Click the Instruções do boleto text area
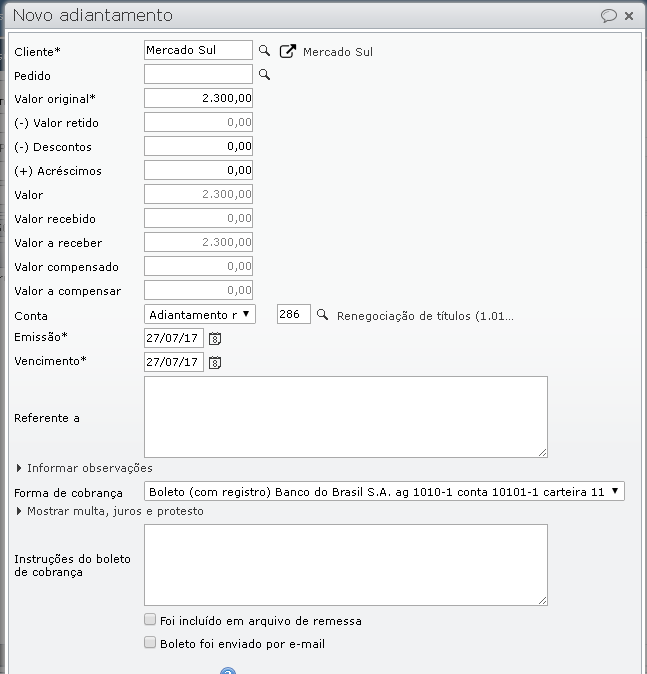Viewport: 647px width, 674px height. 345,565
